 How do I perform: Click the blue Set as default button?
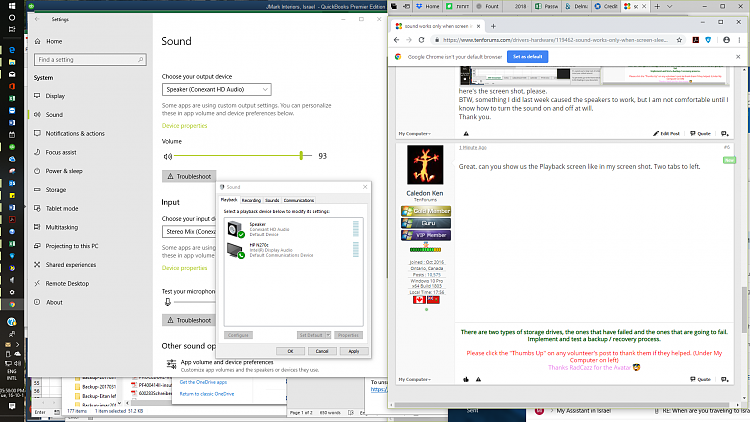pos(530,57)
